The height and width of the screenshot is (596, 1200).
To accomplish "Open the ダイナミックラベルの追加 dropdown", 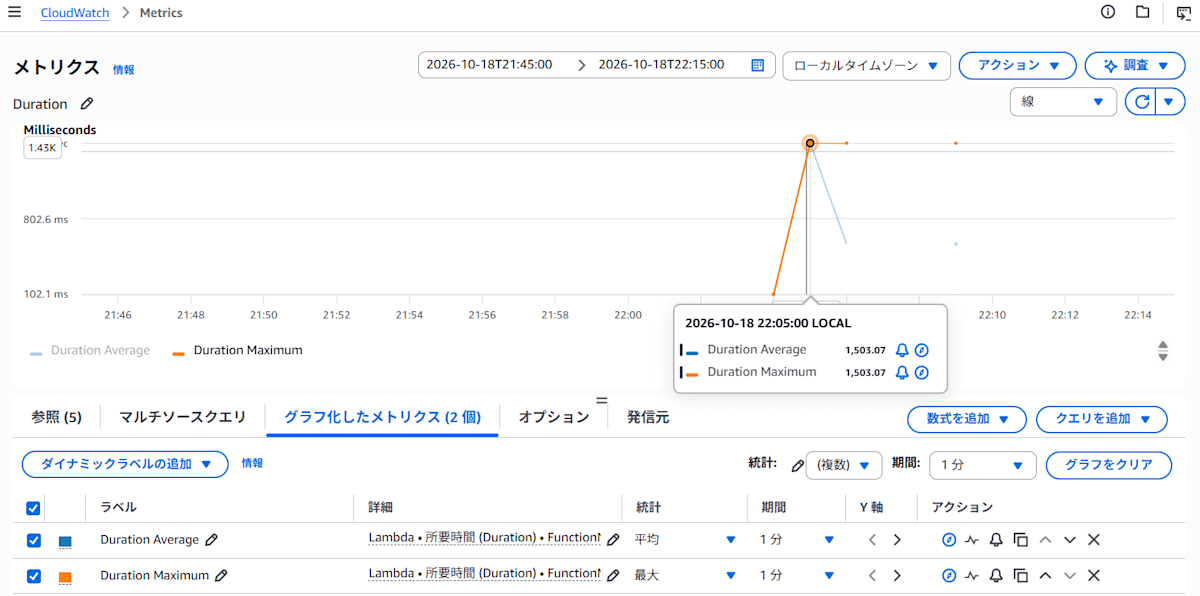I will click(x=125, y=464).
